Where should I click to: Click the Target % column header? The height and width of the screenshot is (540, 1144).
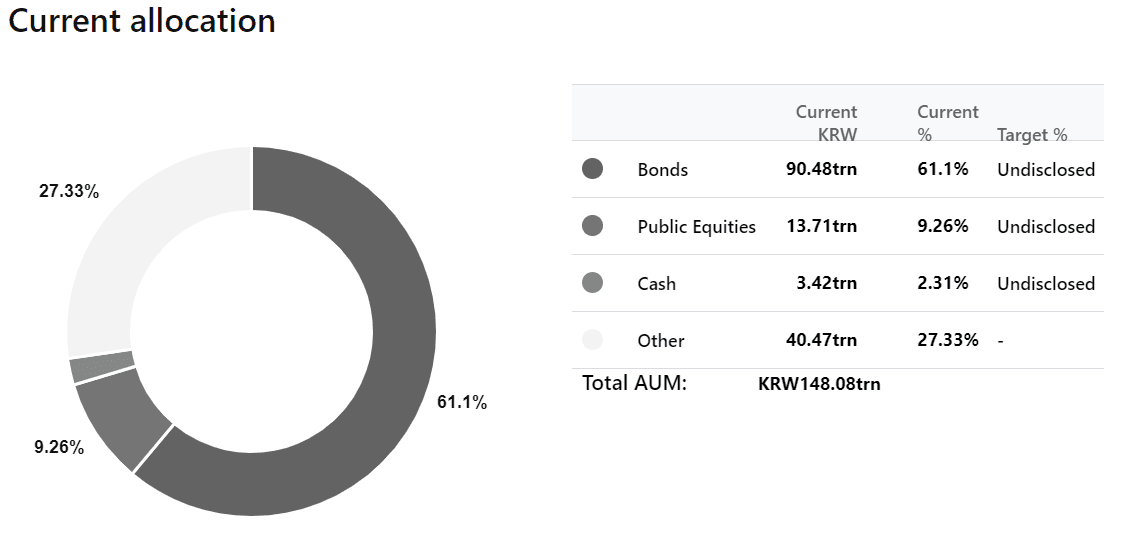click(x=1032, y=135)
